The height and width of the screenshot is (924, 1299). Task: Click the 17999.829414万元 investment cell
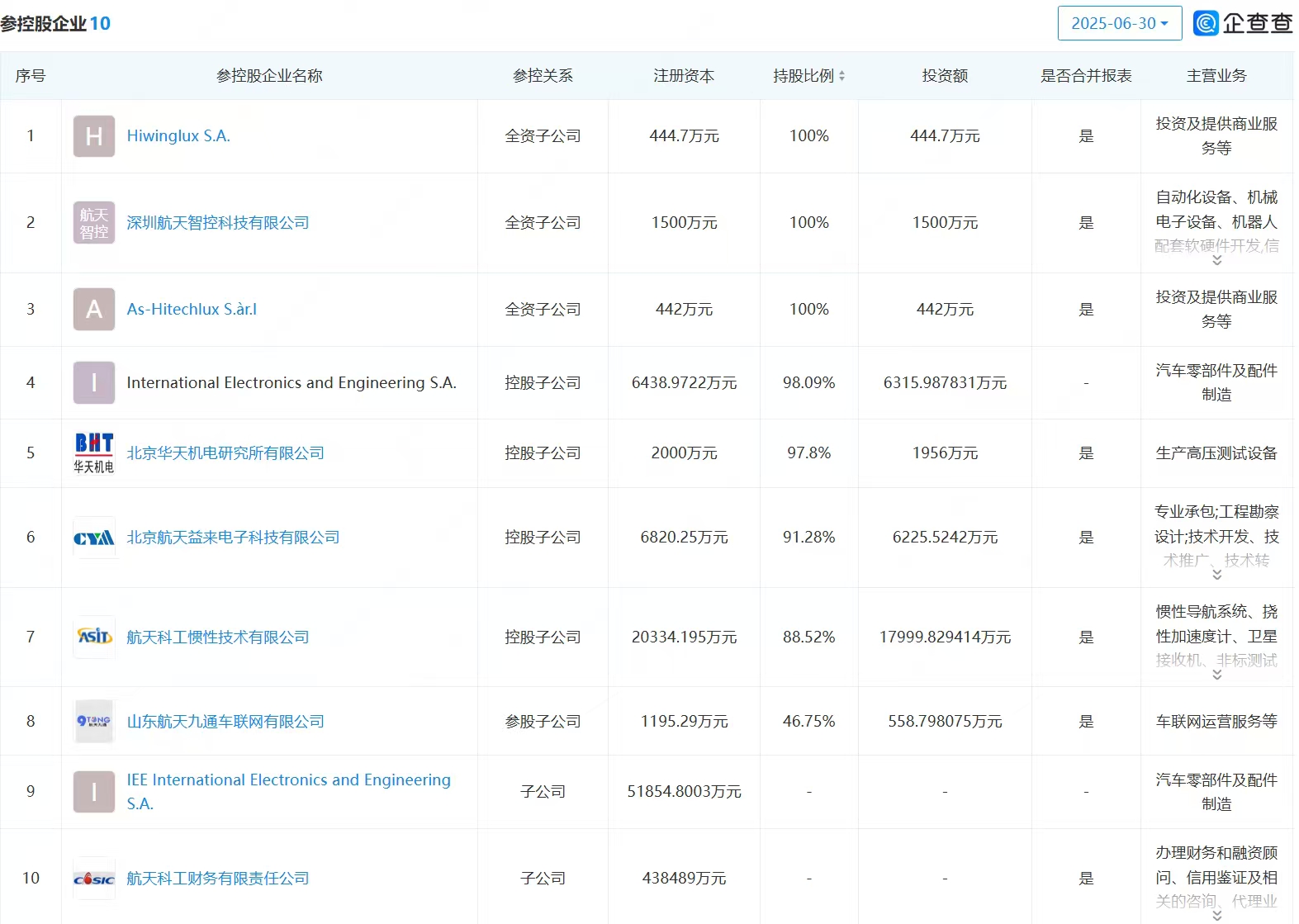point(945,637)
